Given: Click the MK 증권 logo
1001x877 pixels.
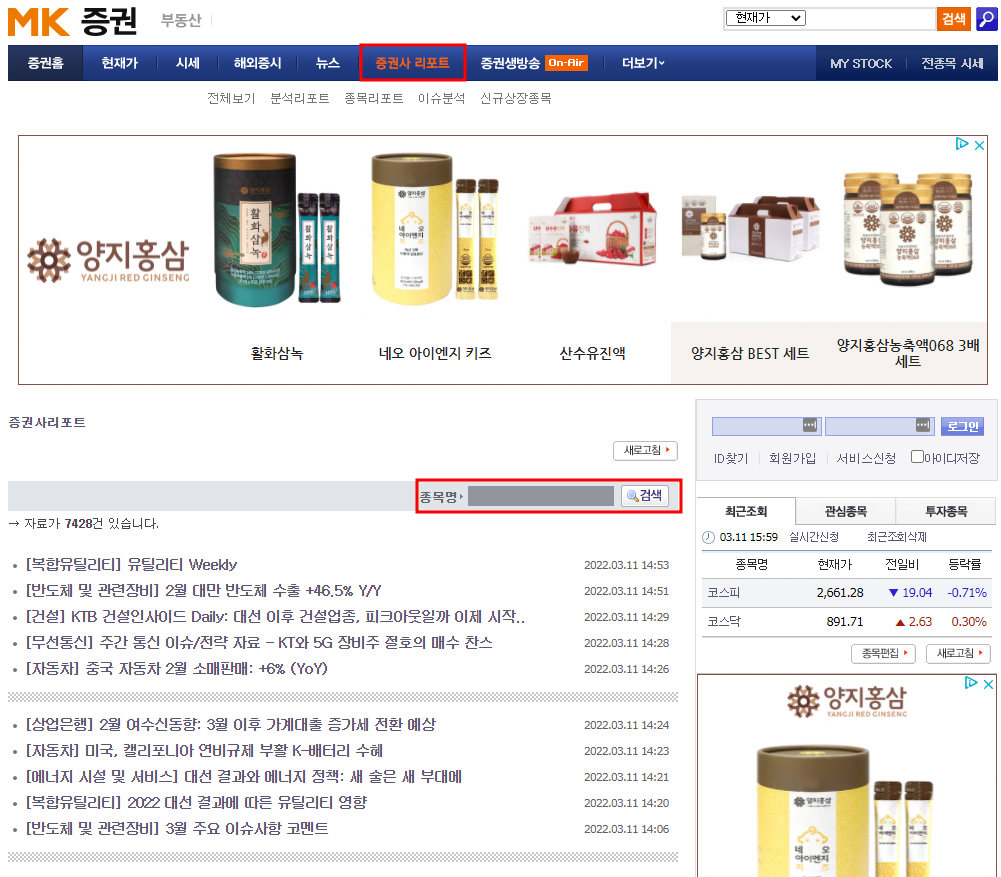Looking at the screenshot, I should [x=72, y=21].
